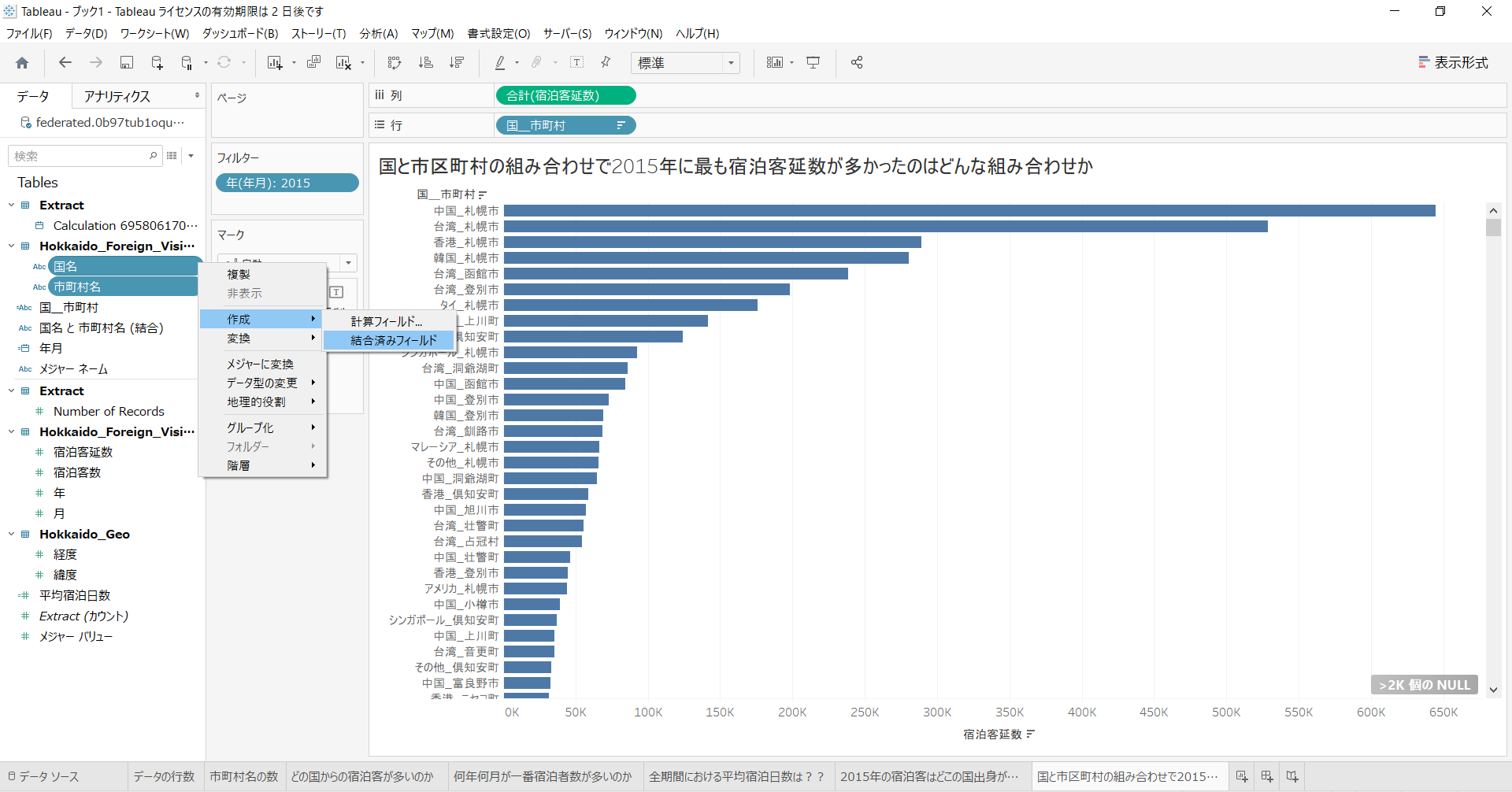
Task: Select the 平均宿泊日数 field
Action: [x=75, y=596]
